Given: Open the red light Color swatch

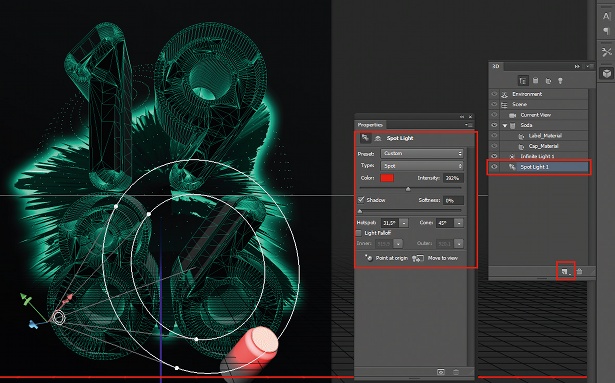Looking at the screenshot, I should coord(387,178).
